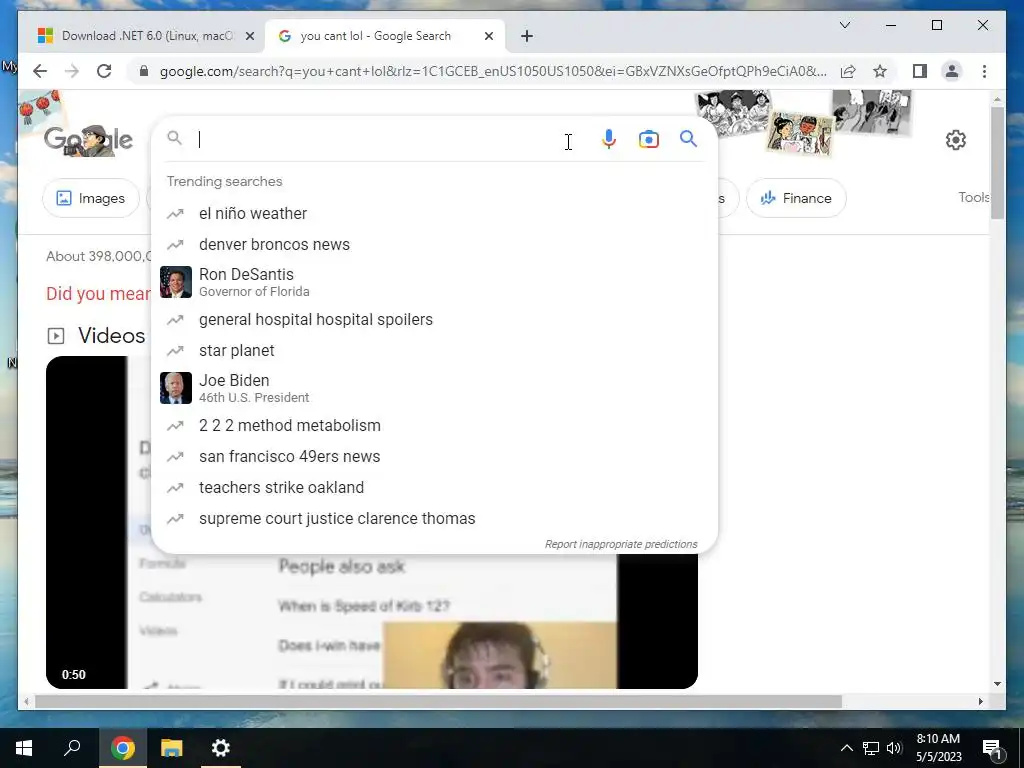The image size is (1024, 768).
Task: View site information lock icon
Action: tap(144, 71)
